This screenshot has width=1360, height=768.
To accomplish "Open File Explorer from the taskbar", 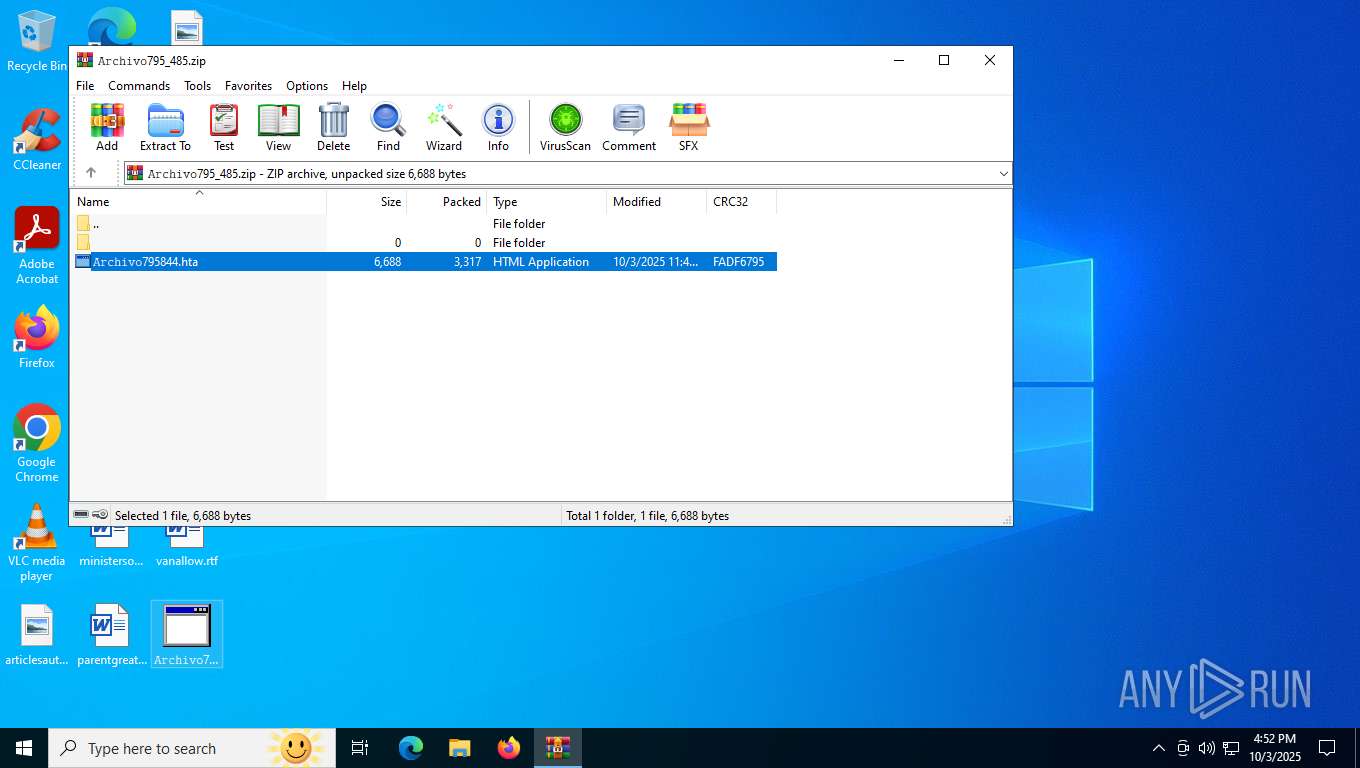I will point(459,748).
